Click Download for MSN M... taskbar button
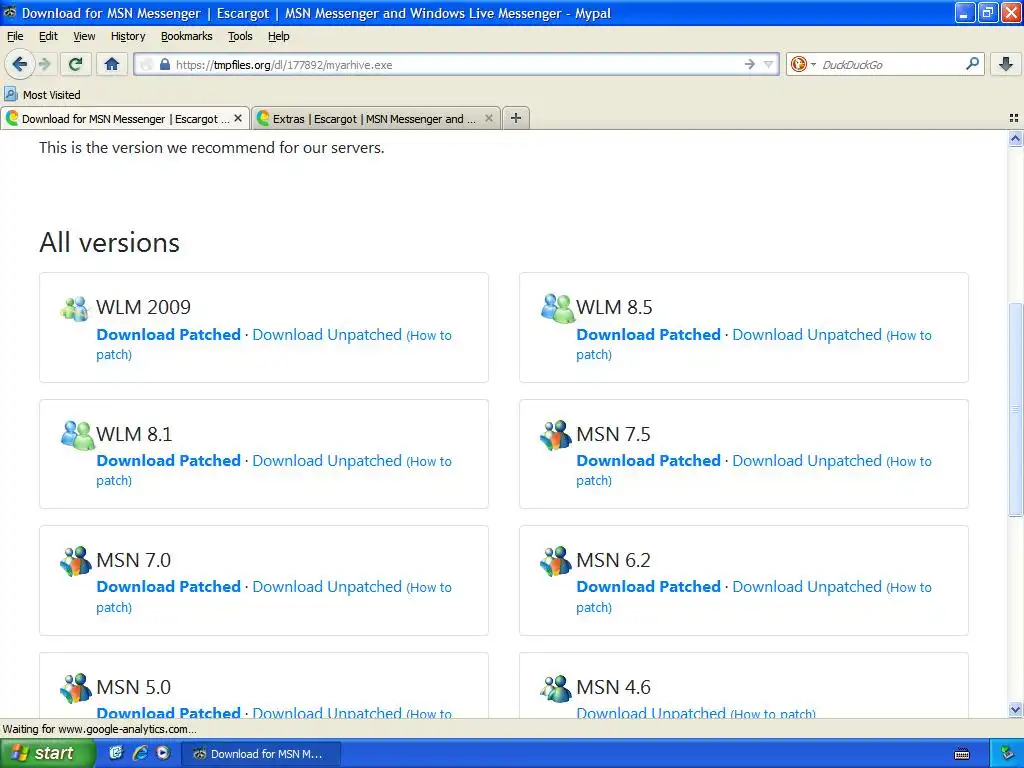This screenshot has width=1024, height=768. [260, 754]
